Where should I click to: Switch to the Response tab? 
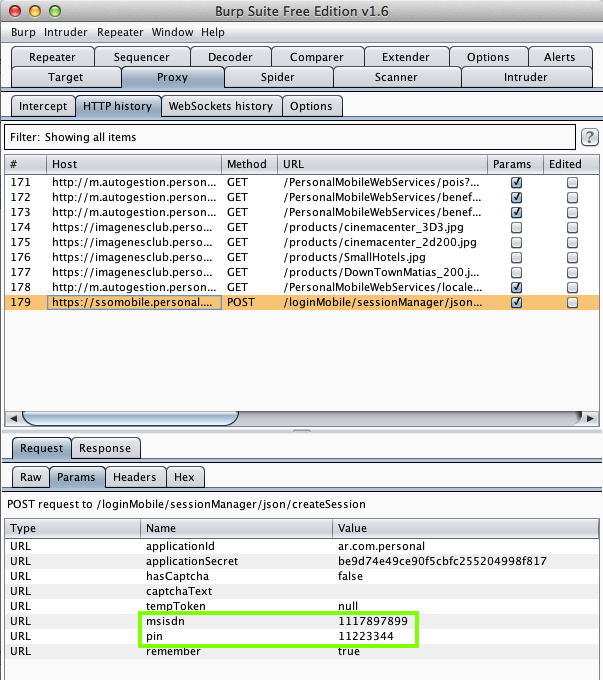(105, 448)
